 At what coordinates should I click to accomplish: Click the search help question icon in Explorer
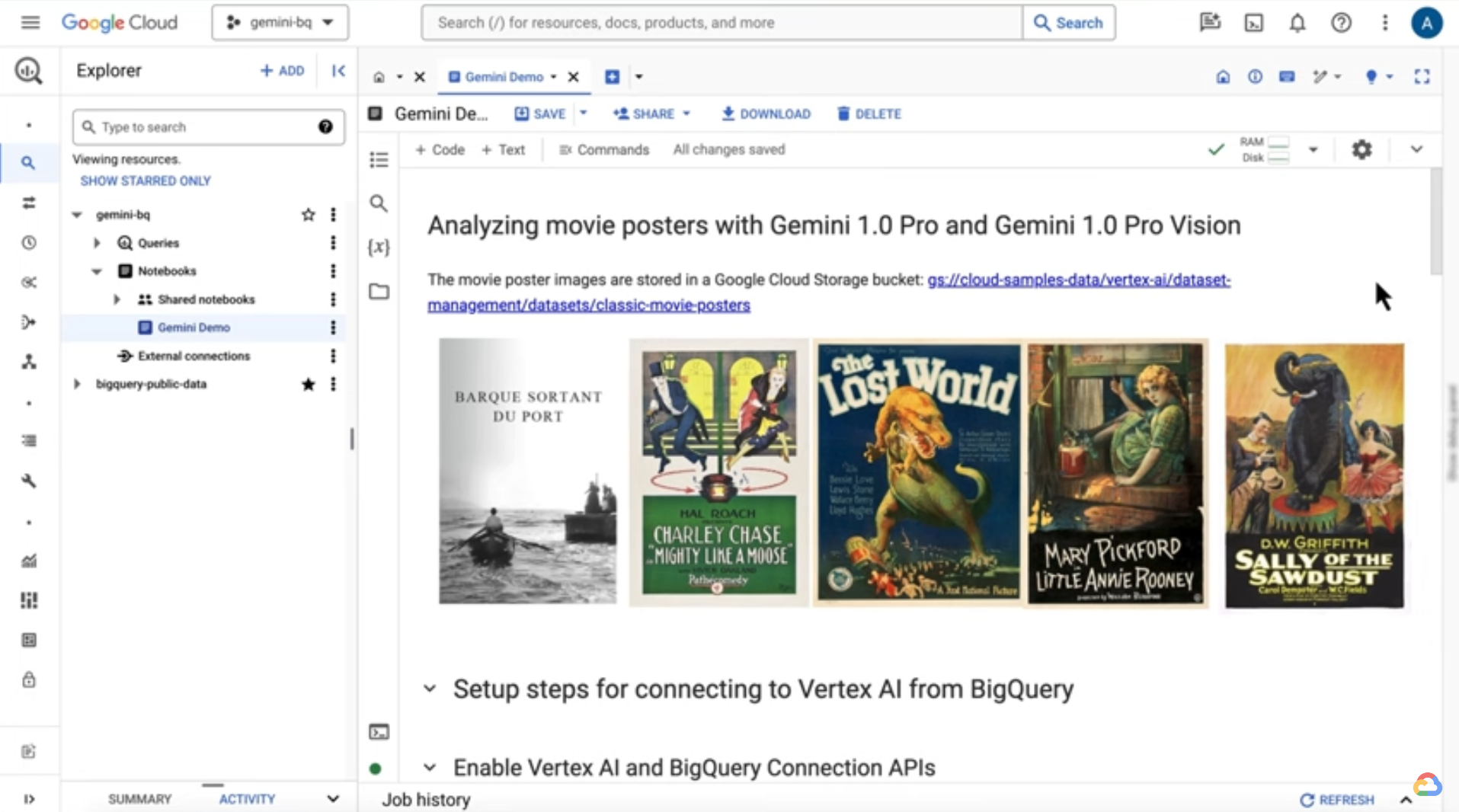[x=325, y=126]
